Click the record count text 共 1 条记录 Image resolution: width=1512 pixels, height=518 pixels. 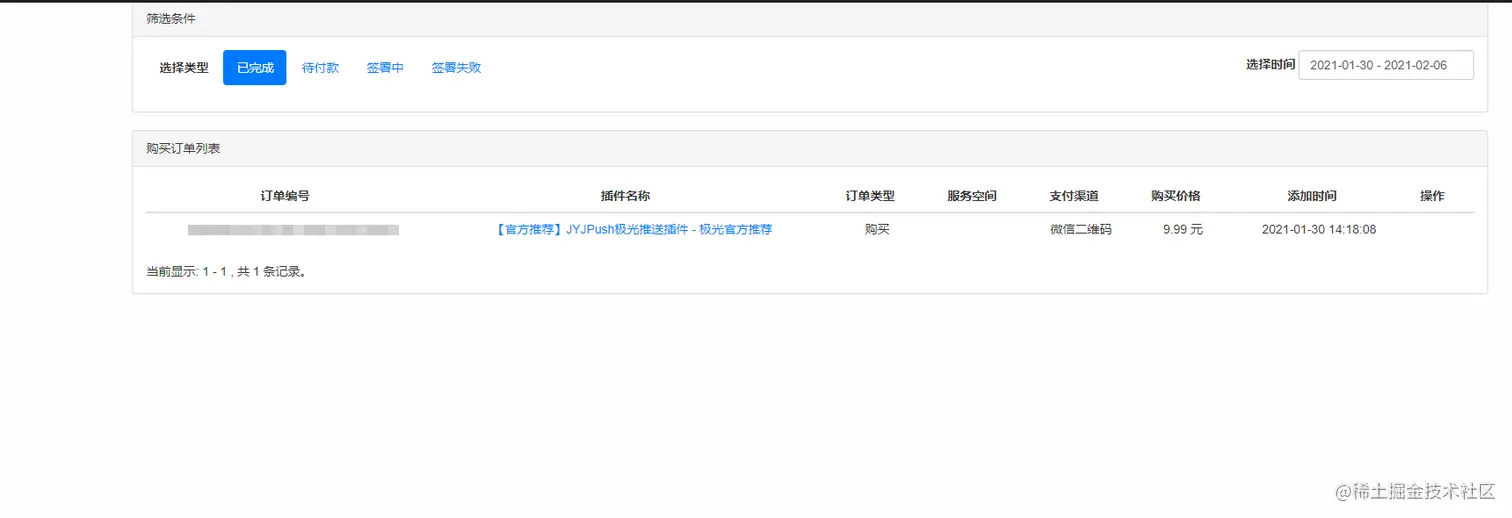[271, 271]
